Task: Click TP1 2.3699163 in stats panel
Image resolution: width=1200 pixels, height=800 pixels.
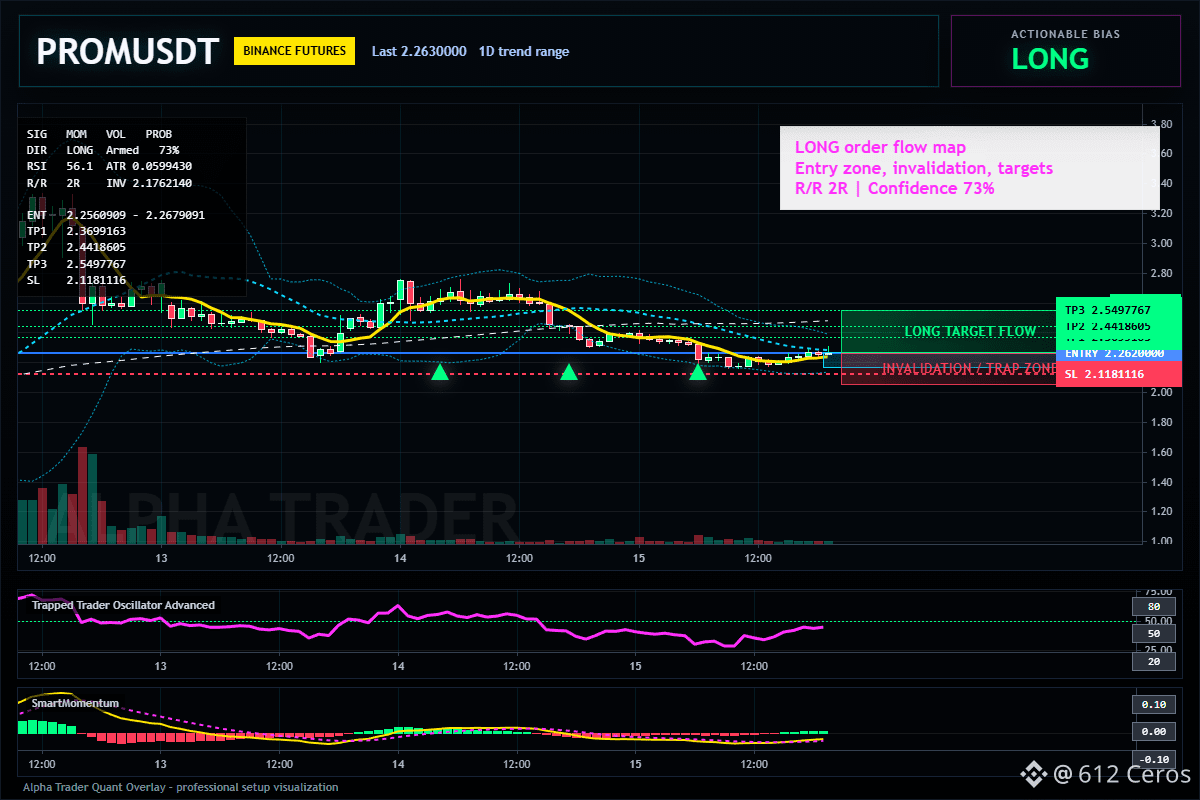Action: pos(76,231)
